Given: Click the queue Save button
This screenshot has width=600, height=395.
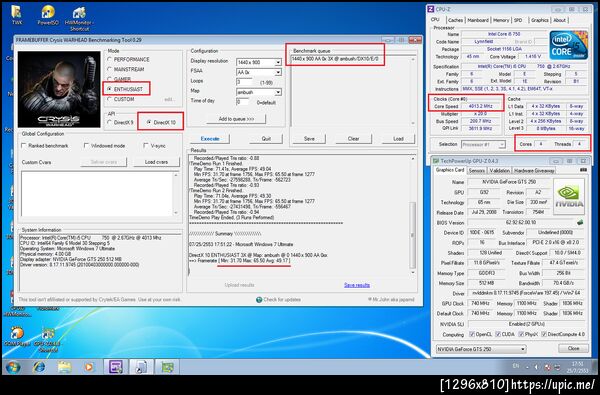Looking at the screenshot, I should tap(309, 139).
